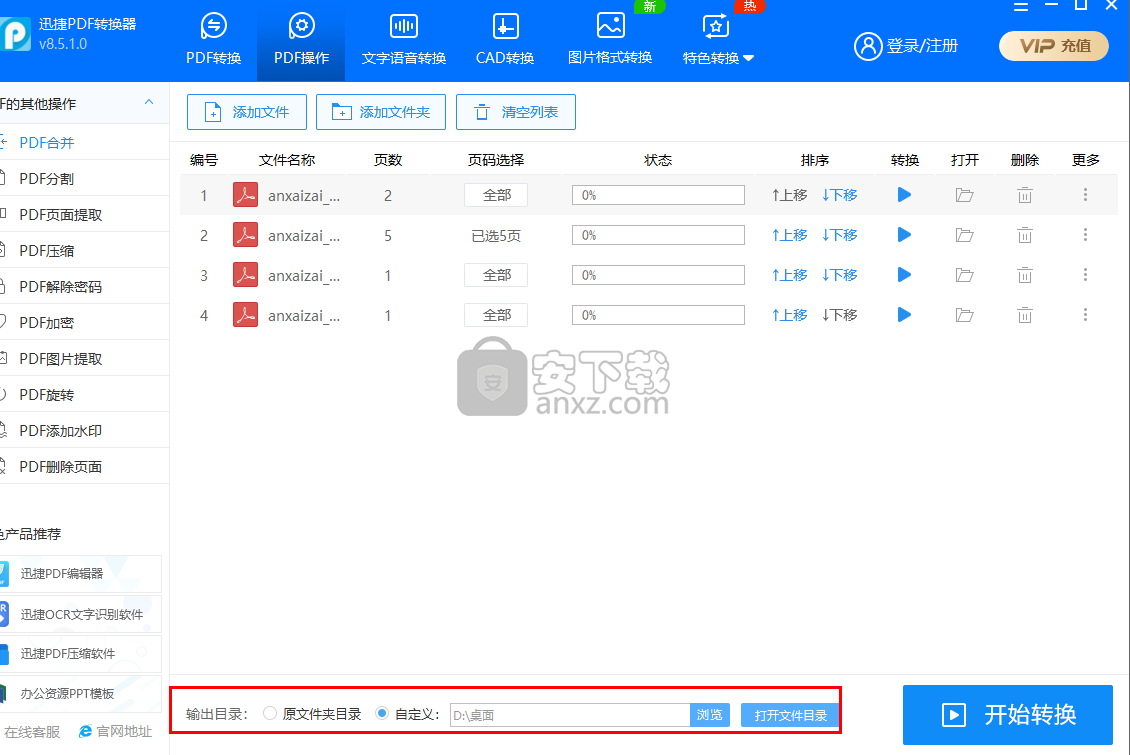1130x755 pixels.
Task: Move row 1 file down with 下移
Action: 840,195
